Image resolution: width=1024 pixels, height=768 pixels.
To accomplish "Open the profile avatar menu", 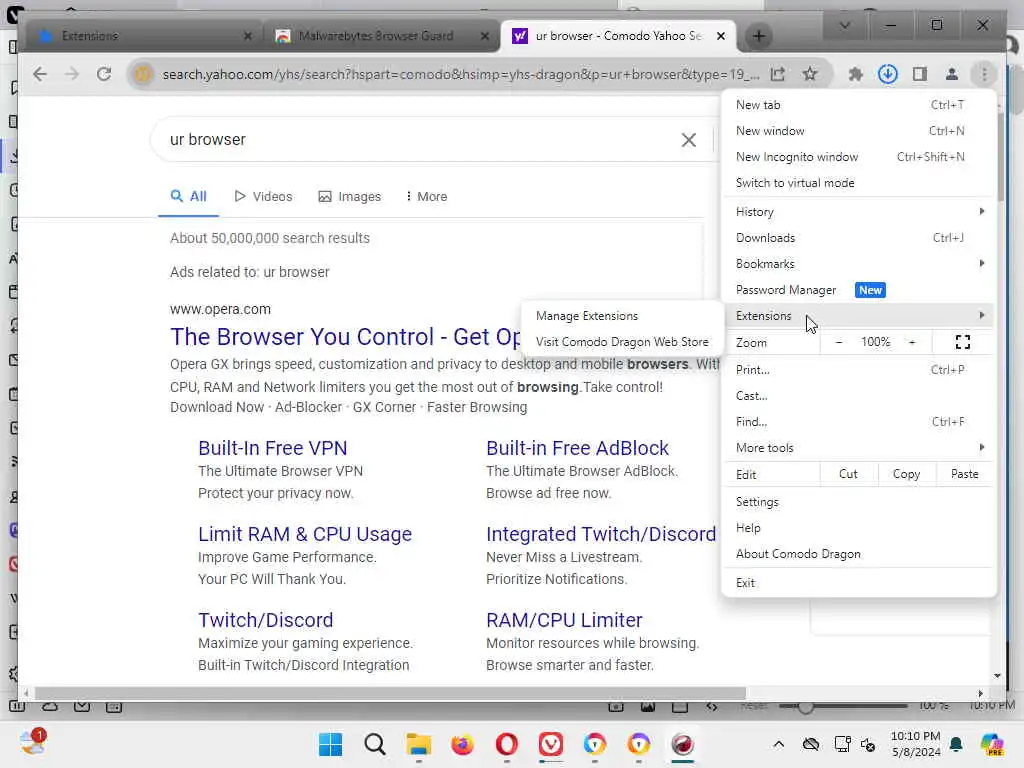I will click(x=952, y=74).
